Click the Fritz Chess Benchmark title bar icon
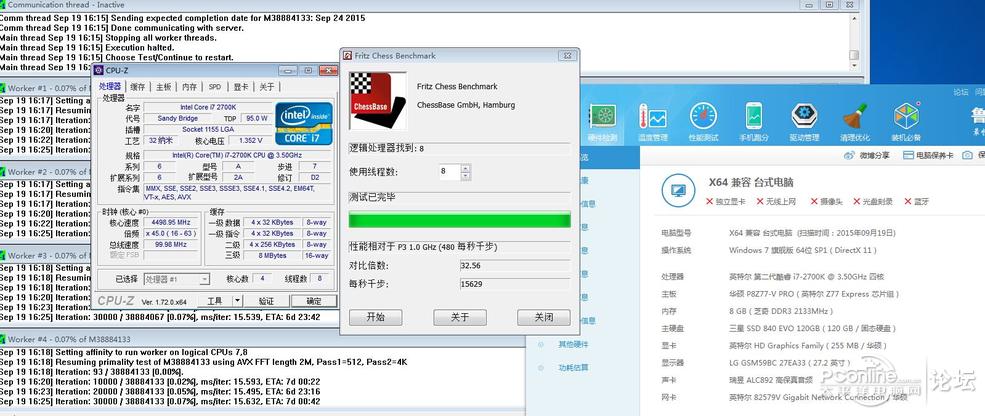Viewport: 985px width, 416px height. click(348, 55)
